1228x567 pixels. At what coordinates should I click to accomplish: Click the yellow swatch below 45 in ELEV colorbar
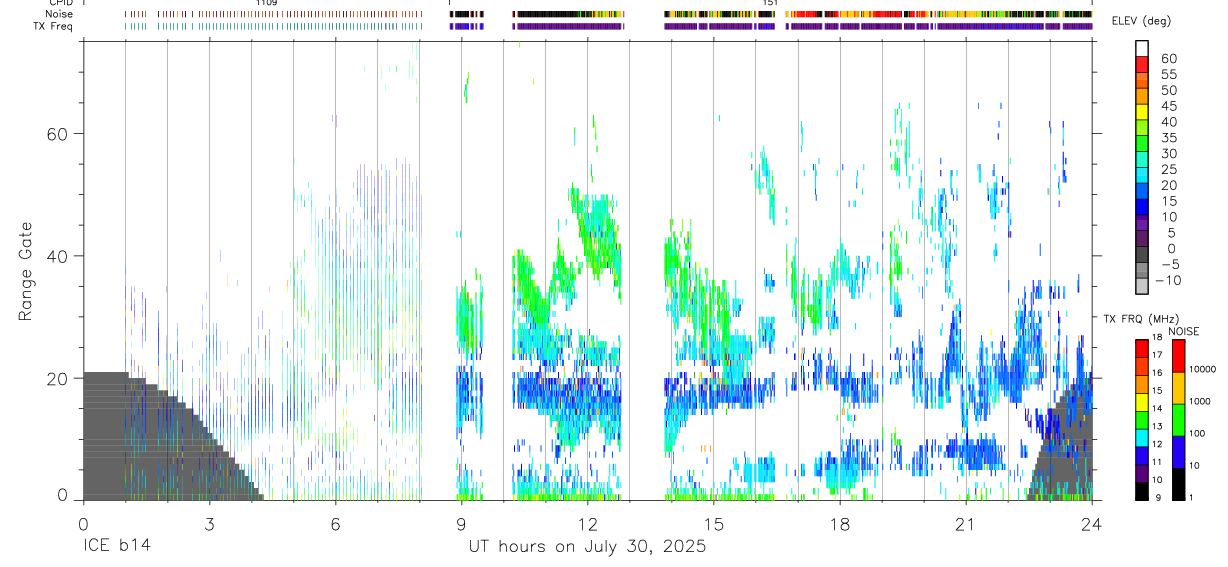pos(1142,112)
